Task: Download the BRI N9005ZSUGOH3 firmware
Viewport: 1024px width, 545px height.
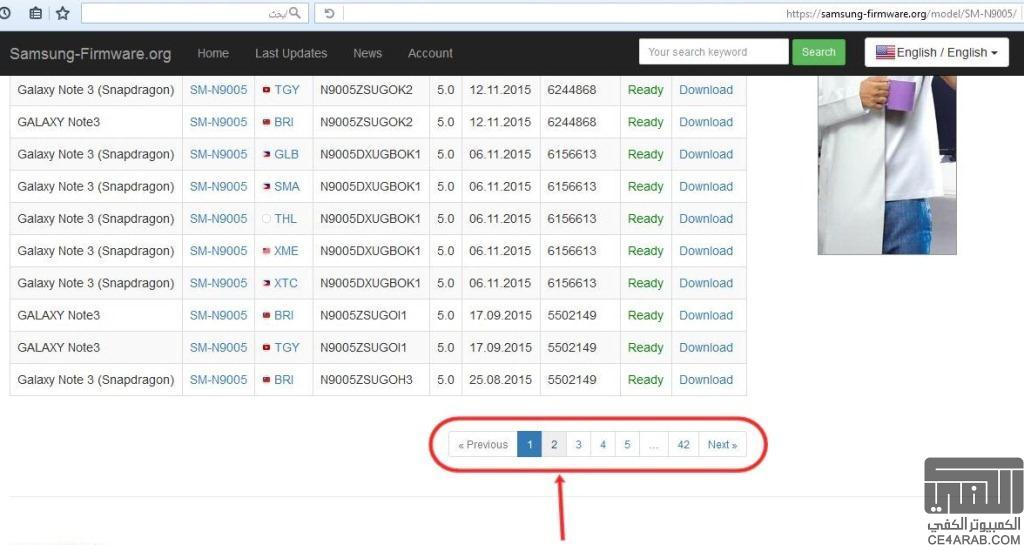Action: click(x=706, y=380)
